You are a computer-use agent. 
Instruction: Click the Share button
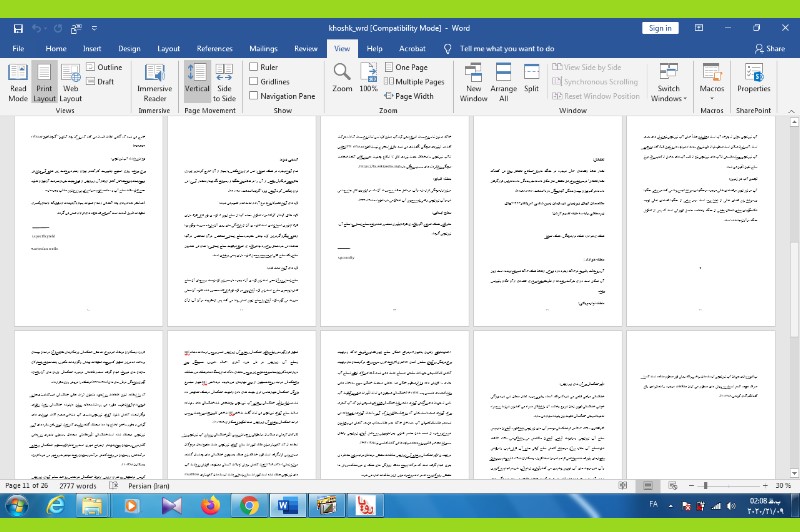point(769,48)
